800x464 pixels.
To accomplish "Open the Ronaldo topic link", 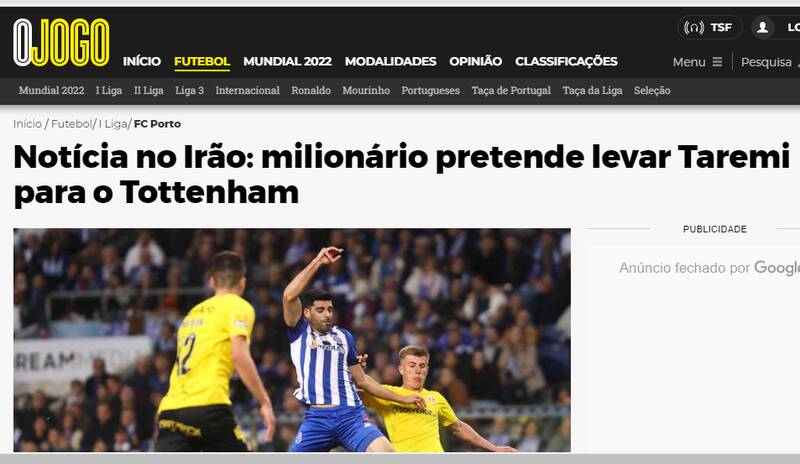I will (311, 91).
